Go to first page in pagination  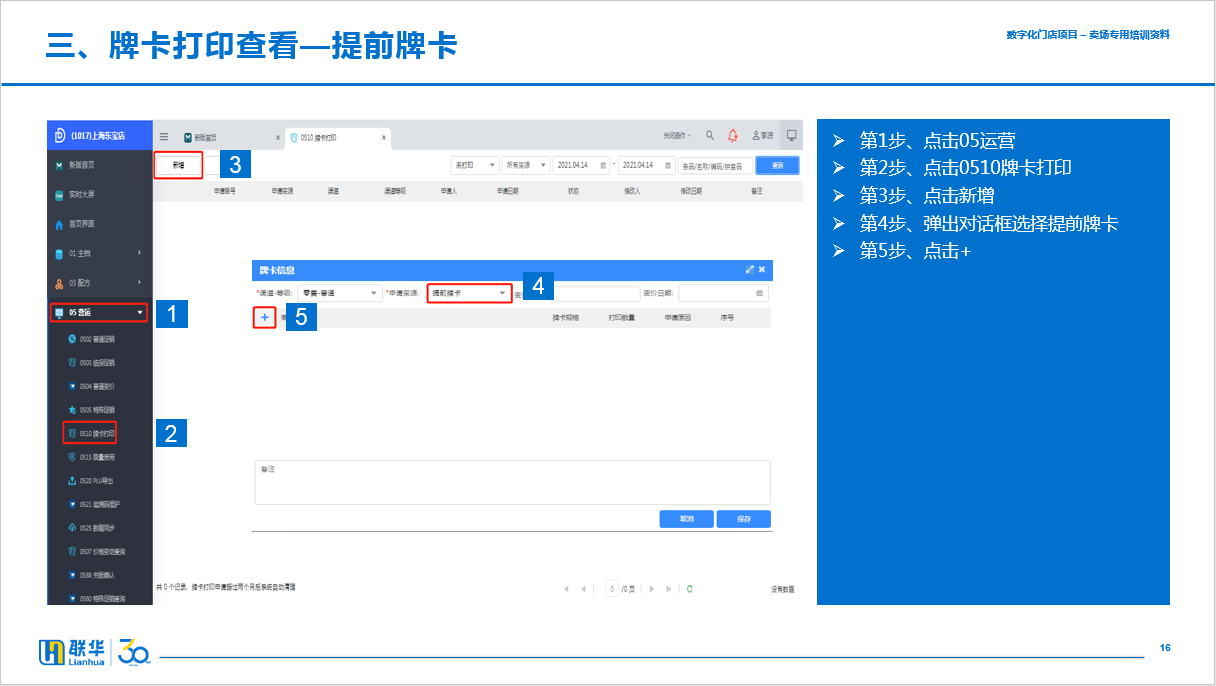click(568, 589)
